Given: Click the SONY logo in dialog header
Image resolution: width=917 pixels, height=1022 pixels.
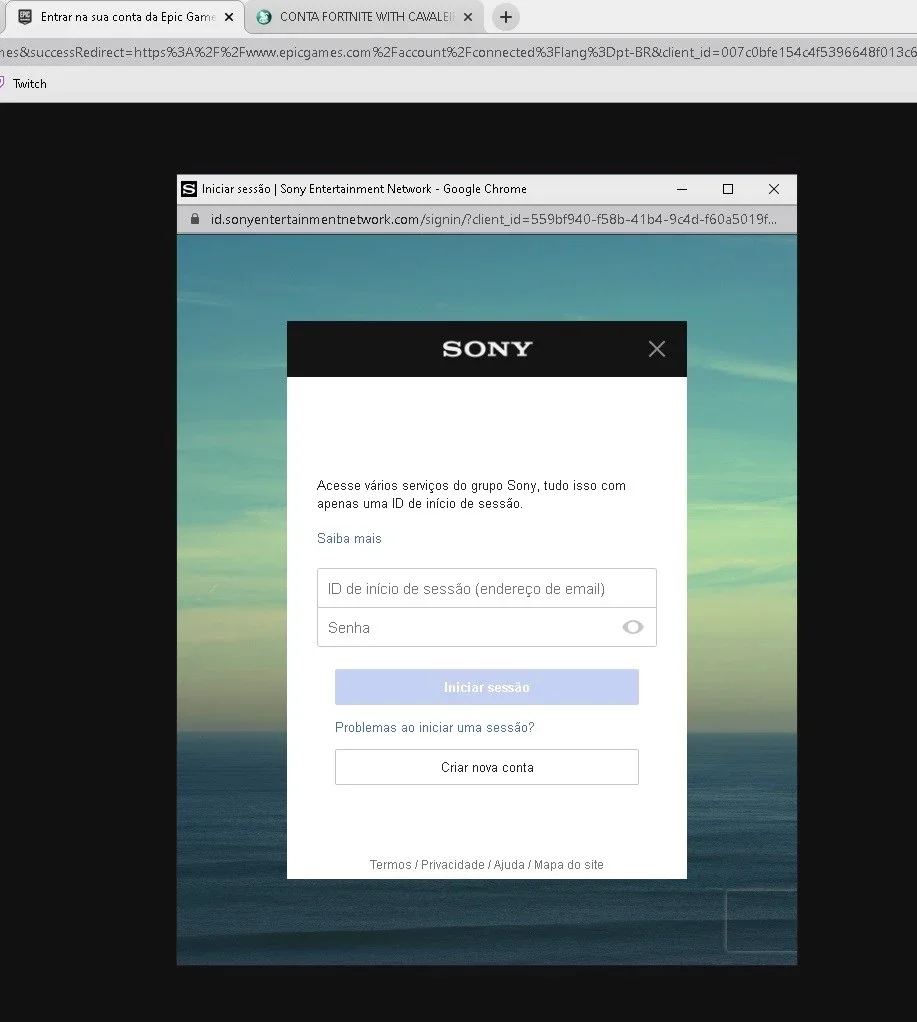Looking at the screenshot, I should click(487, 349).
